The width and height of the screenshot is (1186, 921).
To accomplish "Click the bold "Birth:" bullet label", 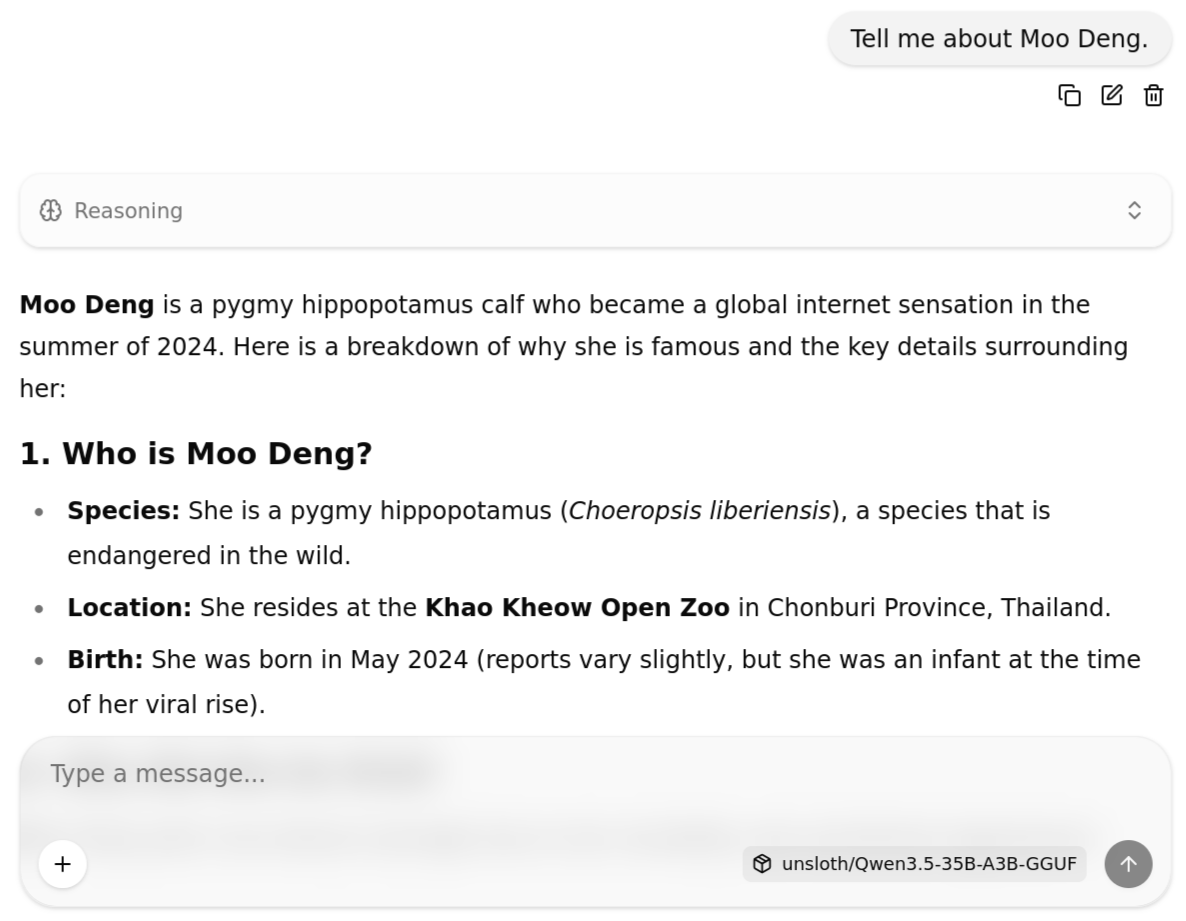I will [x=105, y=660].
